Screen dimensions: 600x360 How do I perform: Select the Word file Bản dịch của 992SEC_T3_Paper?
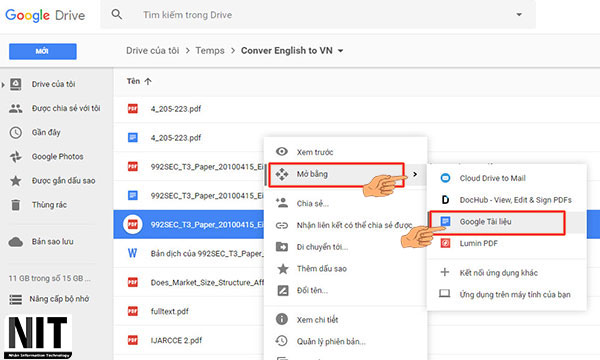pyautogui.click(x=207, y=254)
